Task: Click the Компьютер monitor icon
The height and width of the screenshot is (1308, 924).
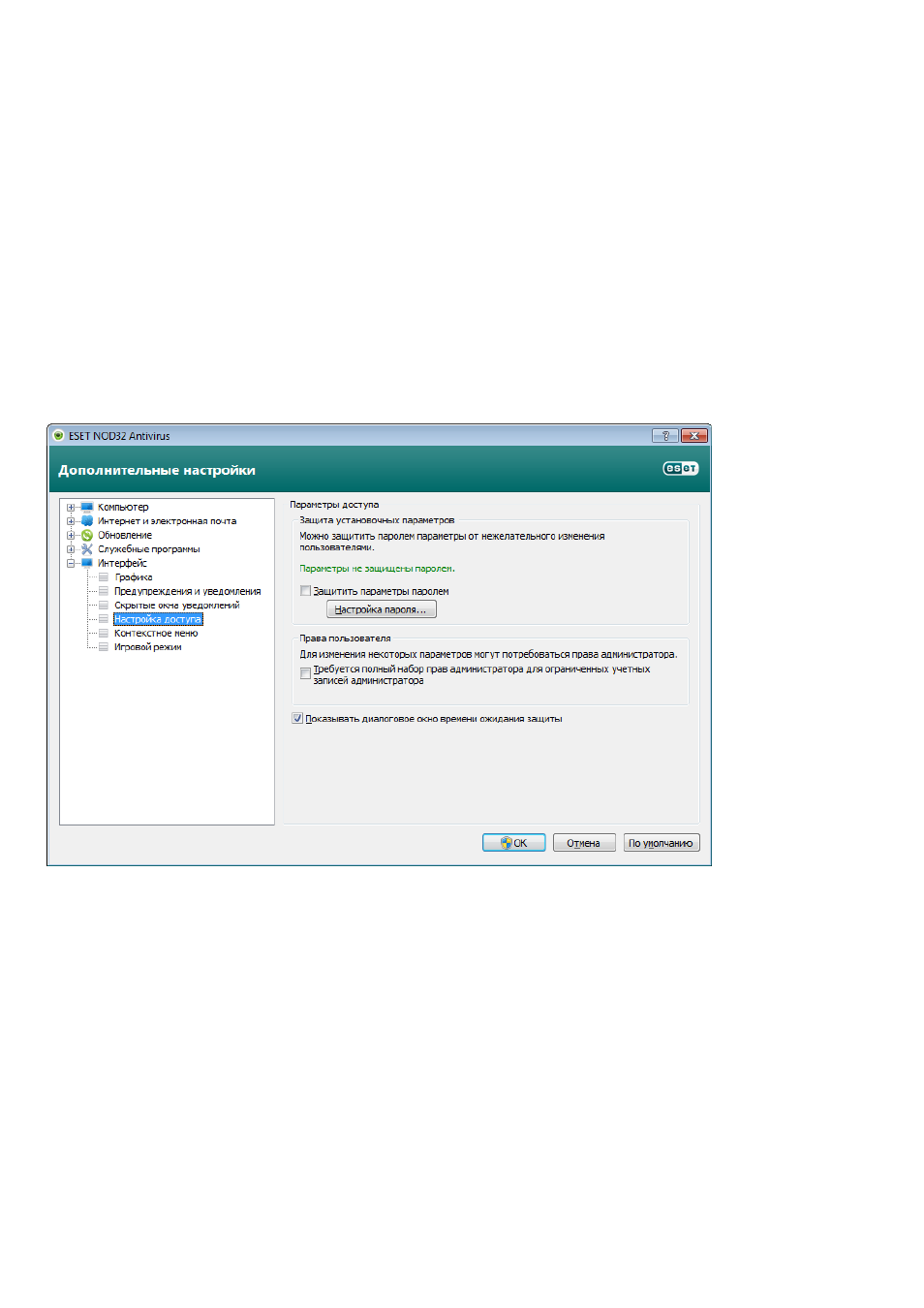Action: (x=87, y=507)
